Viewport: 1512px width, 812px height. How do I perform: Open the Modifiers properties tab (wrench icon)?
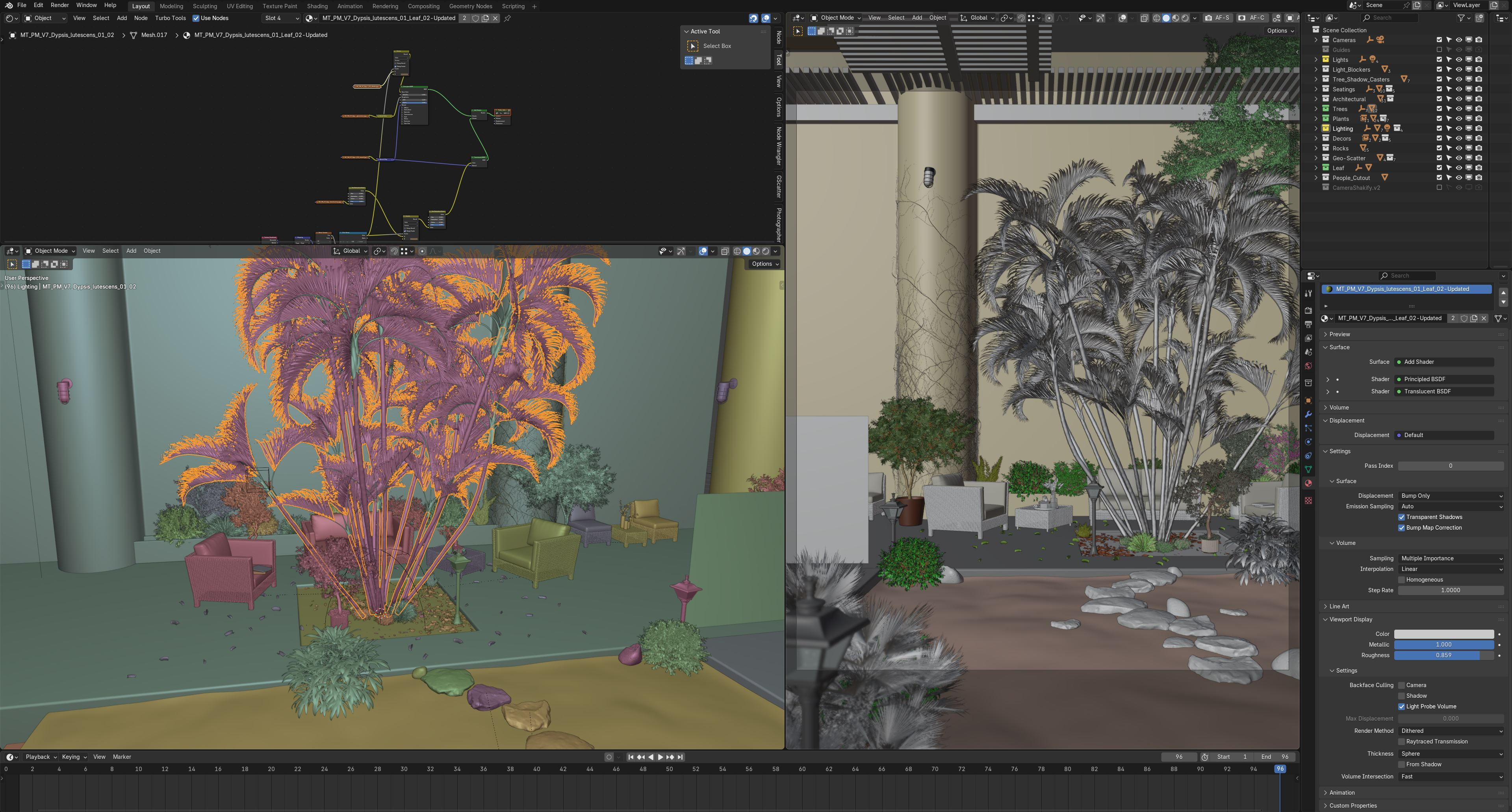(1308, 414)
